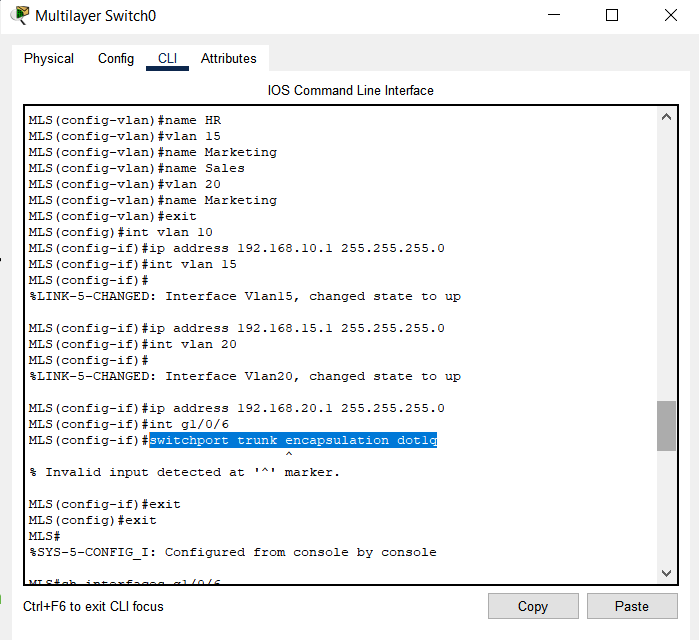Viewport: 699px width, 640px height.
Task: Maximize the Multilayer Switch0 window
Action: (612, 16)
